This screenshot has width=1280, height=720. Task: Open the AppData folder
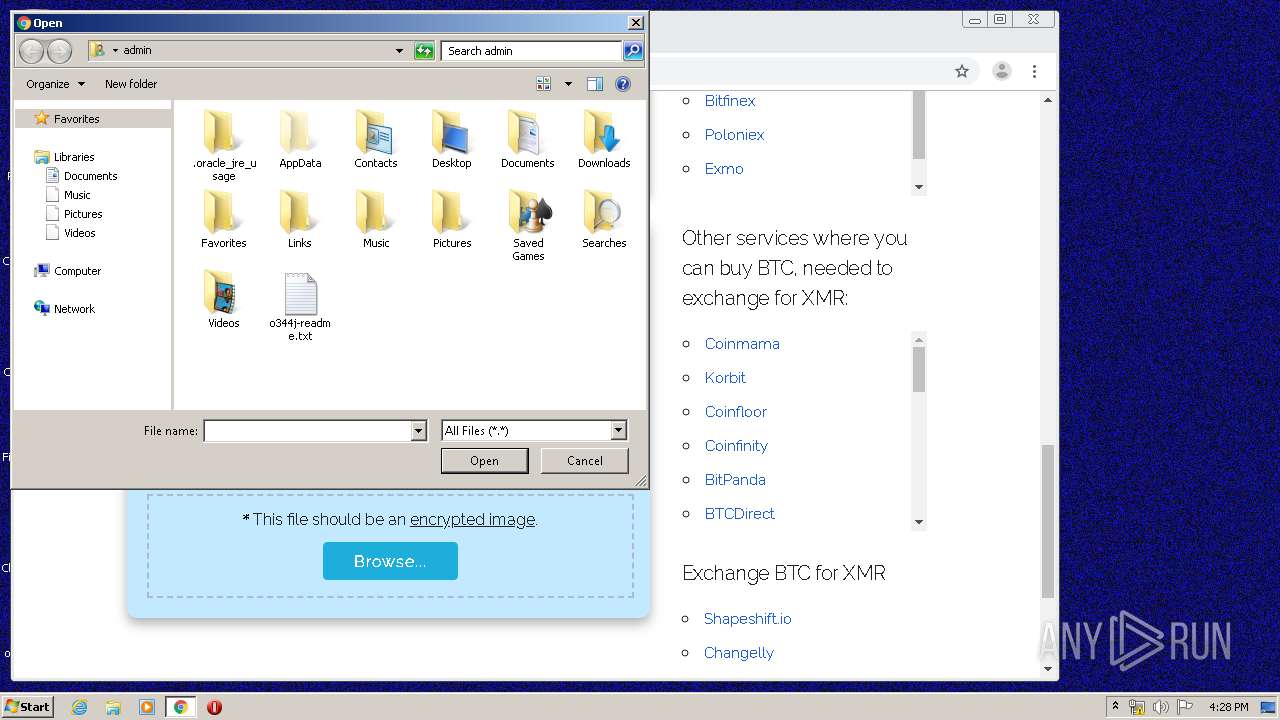click(x=300, y=139)
